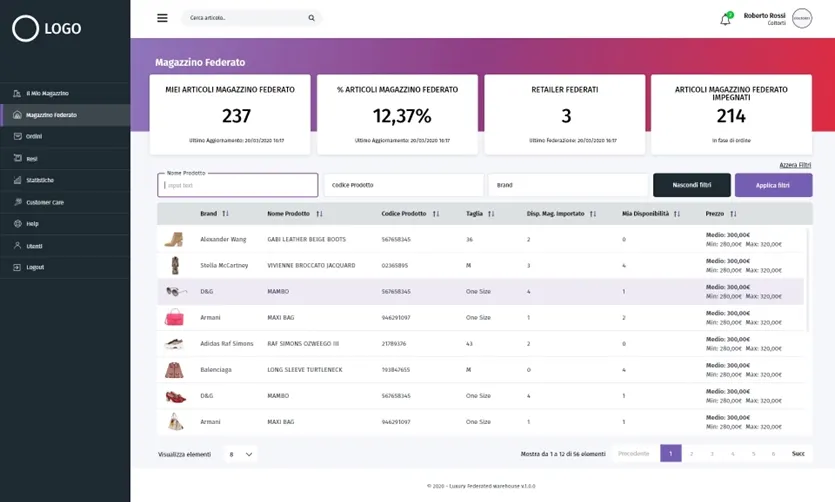Screen dimensions: 835x502
Task: Click % Articoli Magazzino Federato card
Action: (397, 114)
